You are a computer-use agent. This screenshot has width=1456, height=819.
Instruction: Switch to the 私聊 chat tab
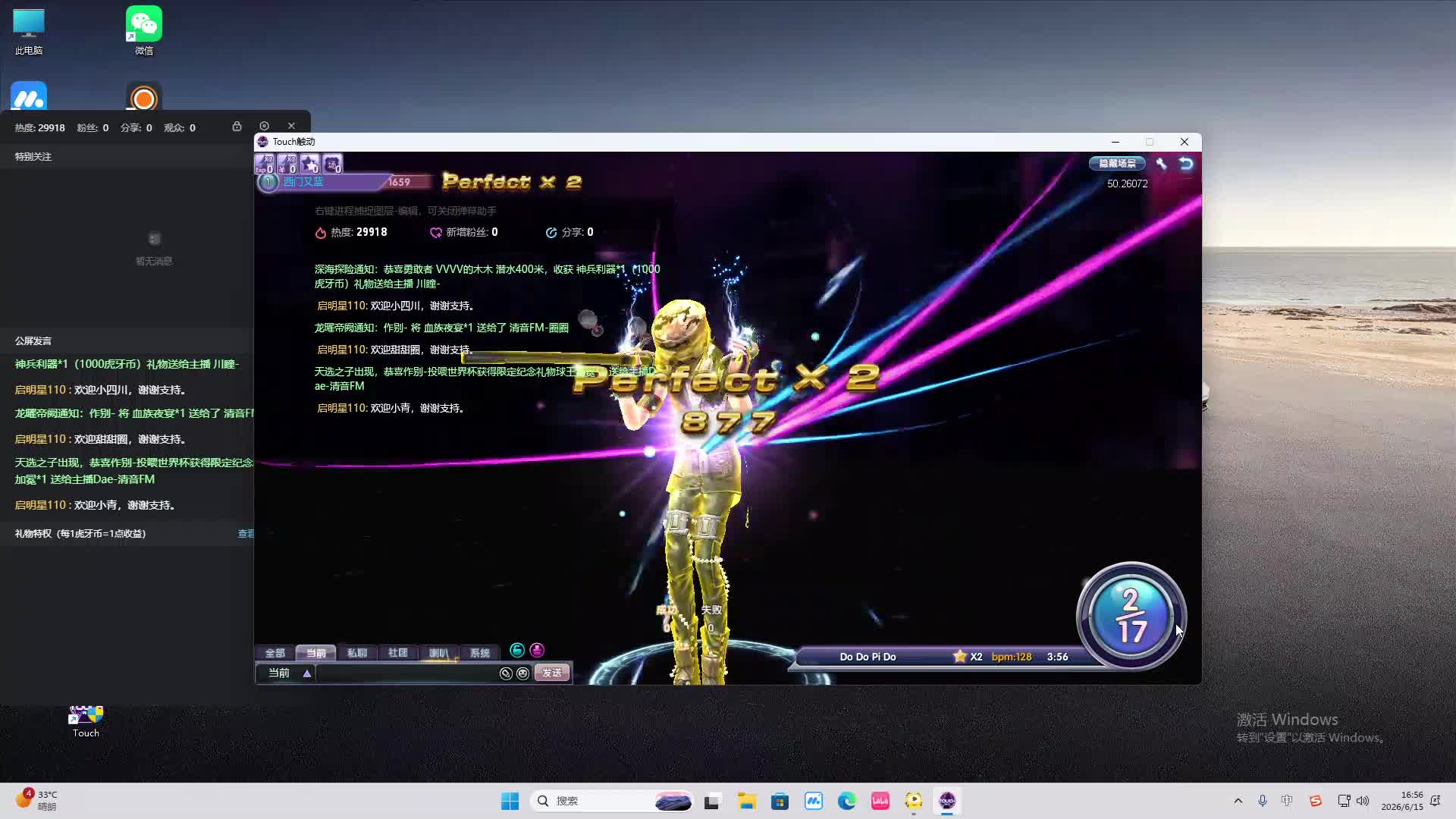(357, 653)
